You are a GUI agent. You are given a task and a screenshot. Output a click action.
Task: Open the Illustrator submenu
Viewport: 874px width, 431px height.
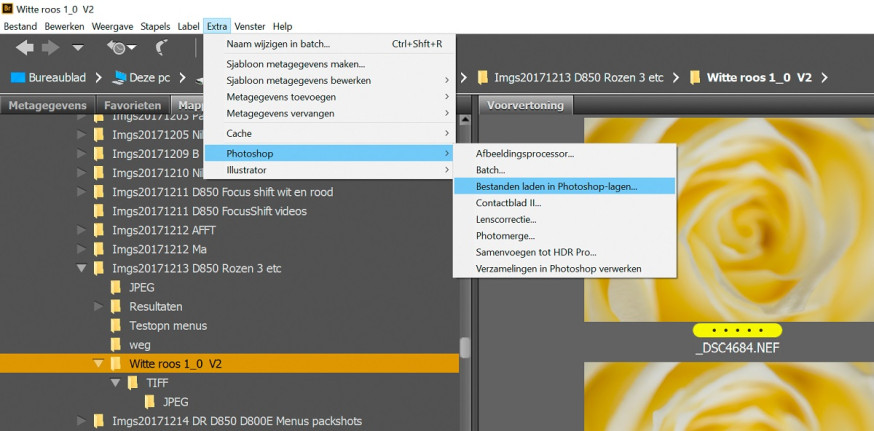tap(330, 170)
